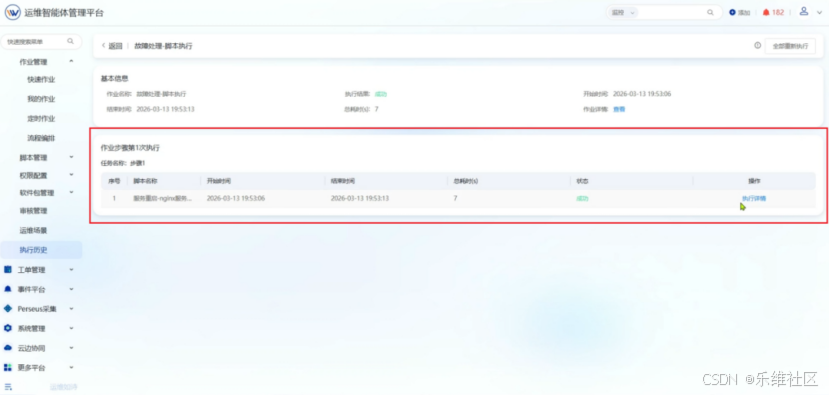Click the 服务重启-nginx服务 script name cell
Screen dimensions: 830x395
[x=163, y=199]
